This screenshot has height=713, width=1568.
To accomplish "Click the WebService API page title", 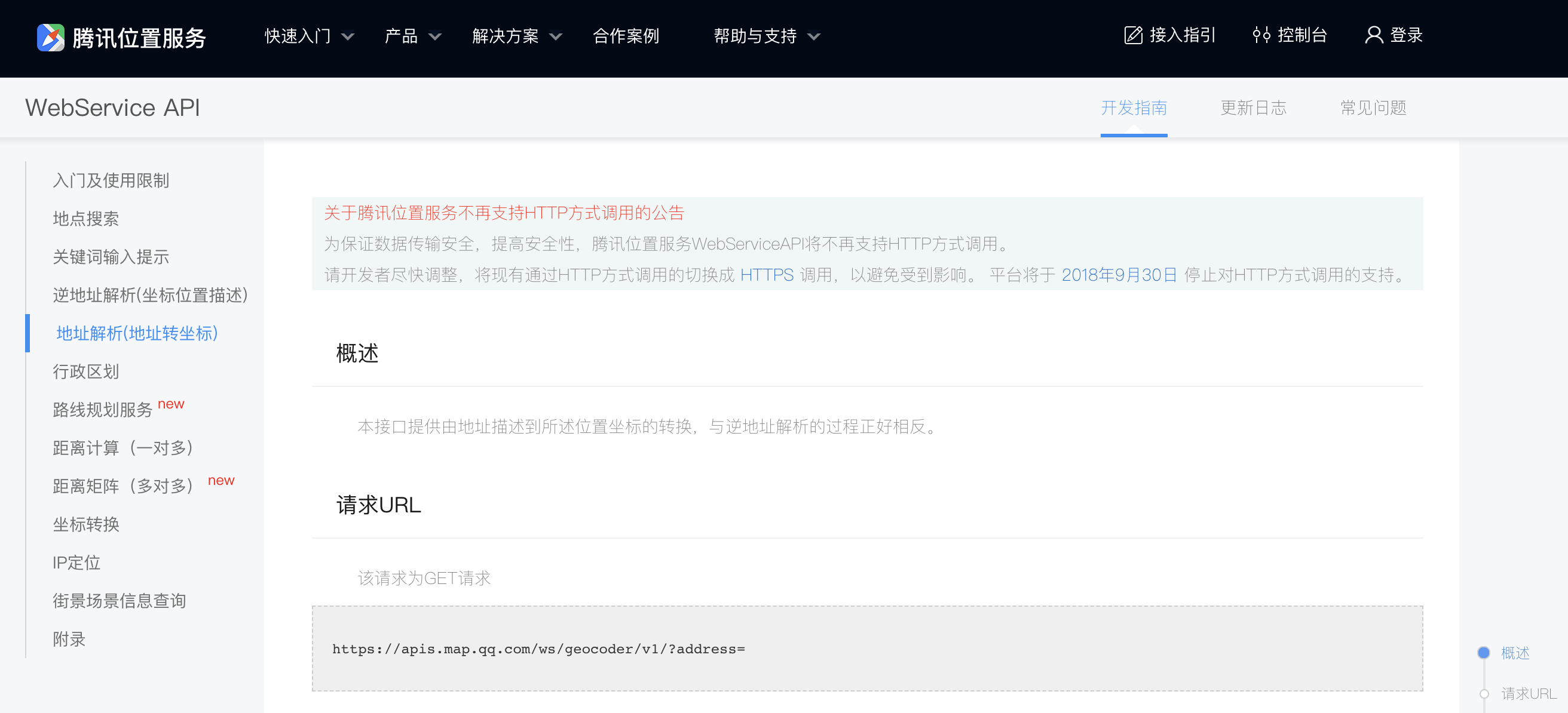I will tap(112, 107).
